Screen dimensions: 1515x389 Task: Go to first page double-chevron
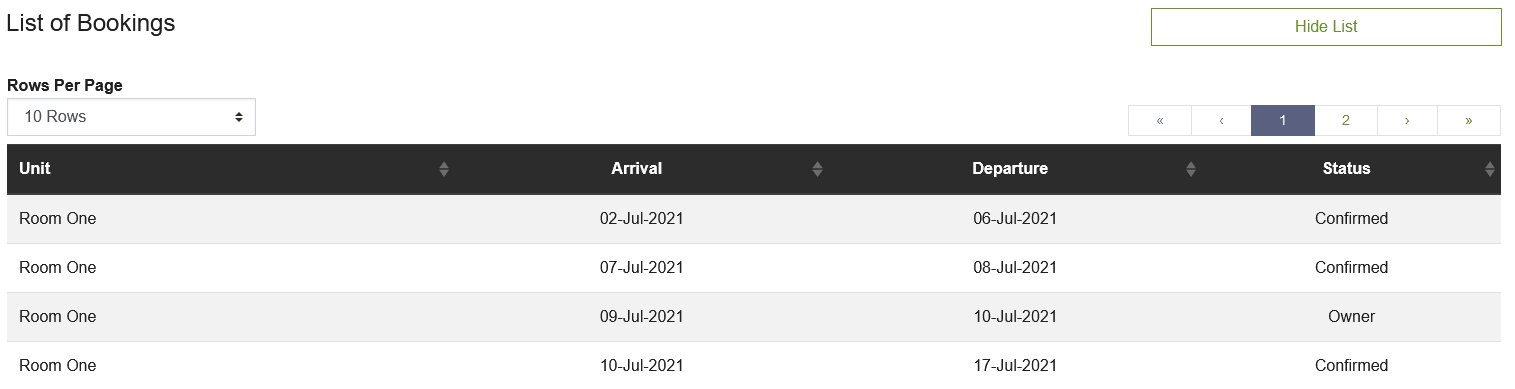click(1160, 120)
